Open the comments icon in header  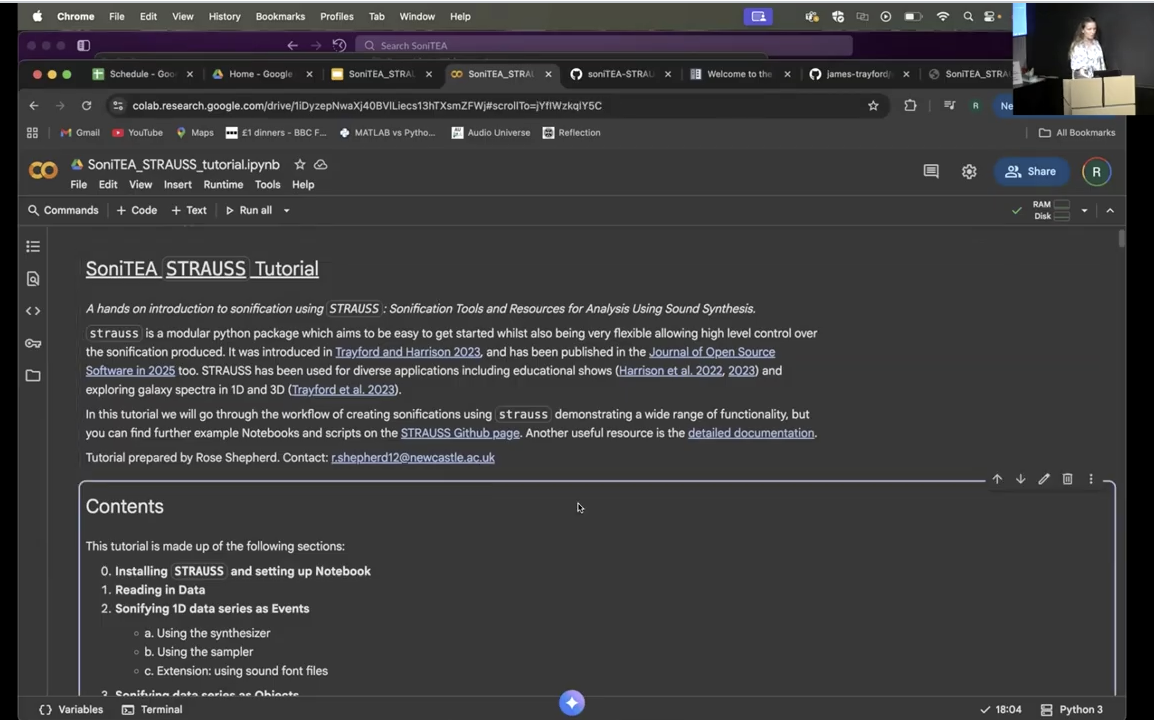tap(931, 172)
